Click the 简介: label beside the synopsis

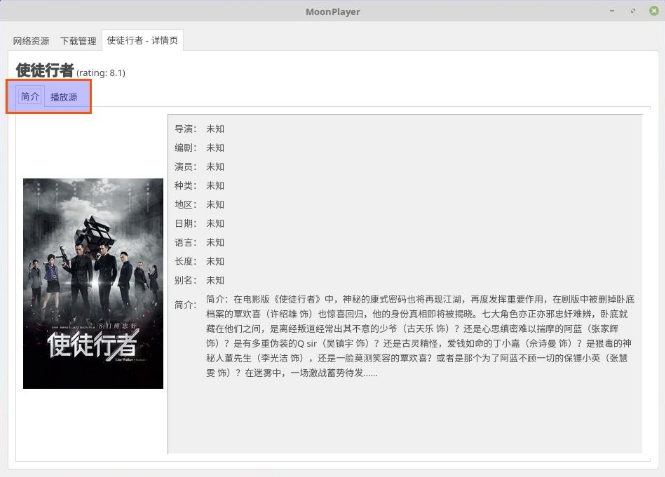185,304
